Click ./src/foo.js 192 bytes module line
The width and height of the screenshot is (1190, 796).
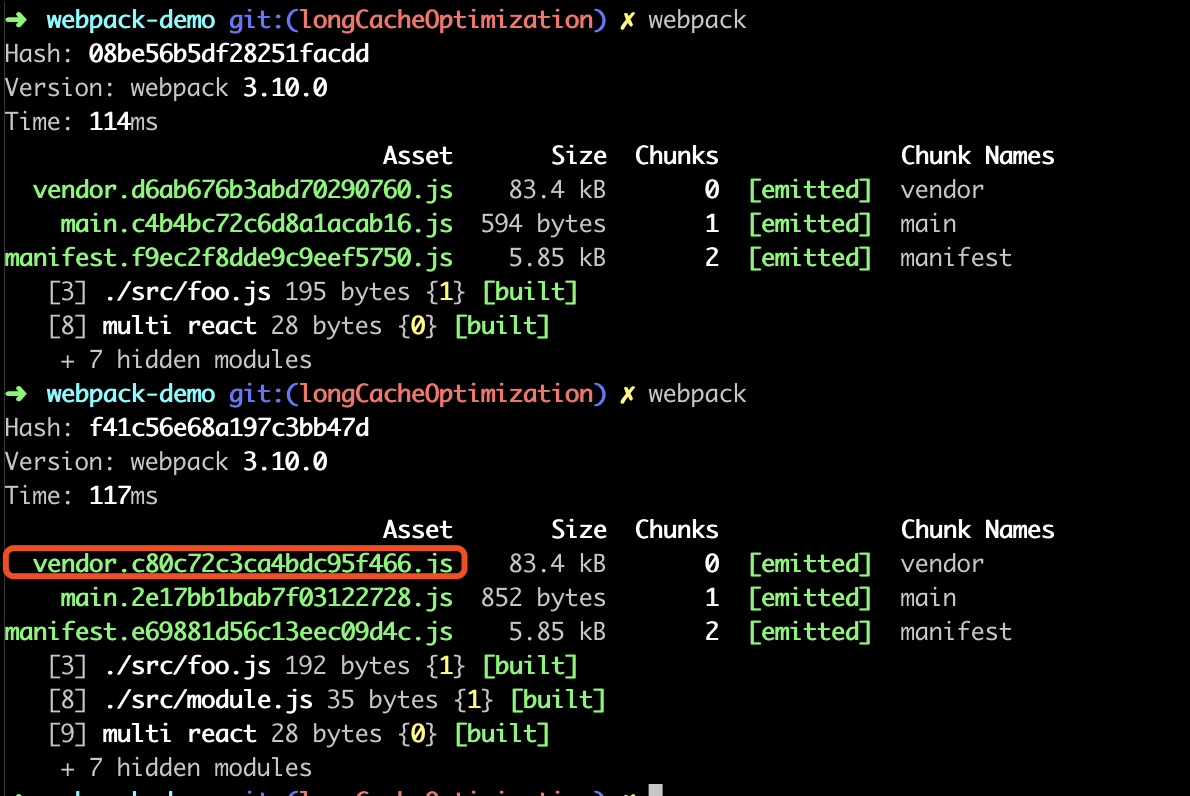(313, 666)
